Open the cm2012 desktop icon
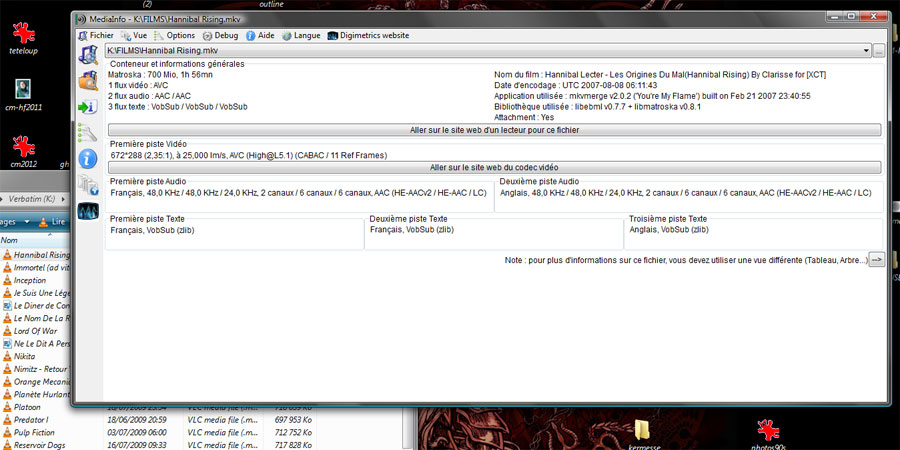The width and height of the screenshot is (900, 450). (24, 151)
